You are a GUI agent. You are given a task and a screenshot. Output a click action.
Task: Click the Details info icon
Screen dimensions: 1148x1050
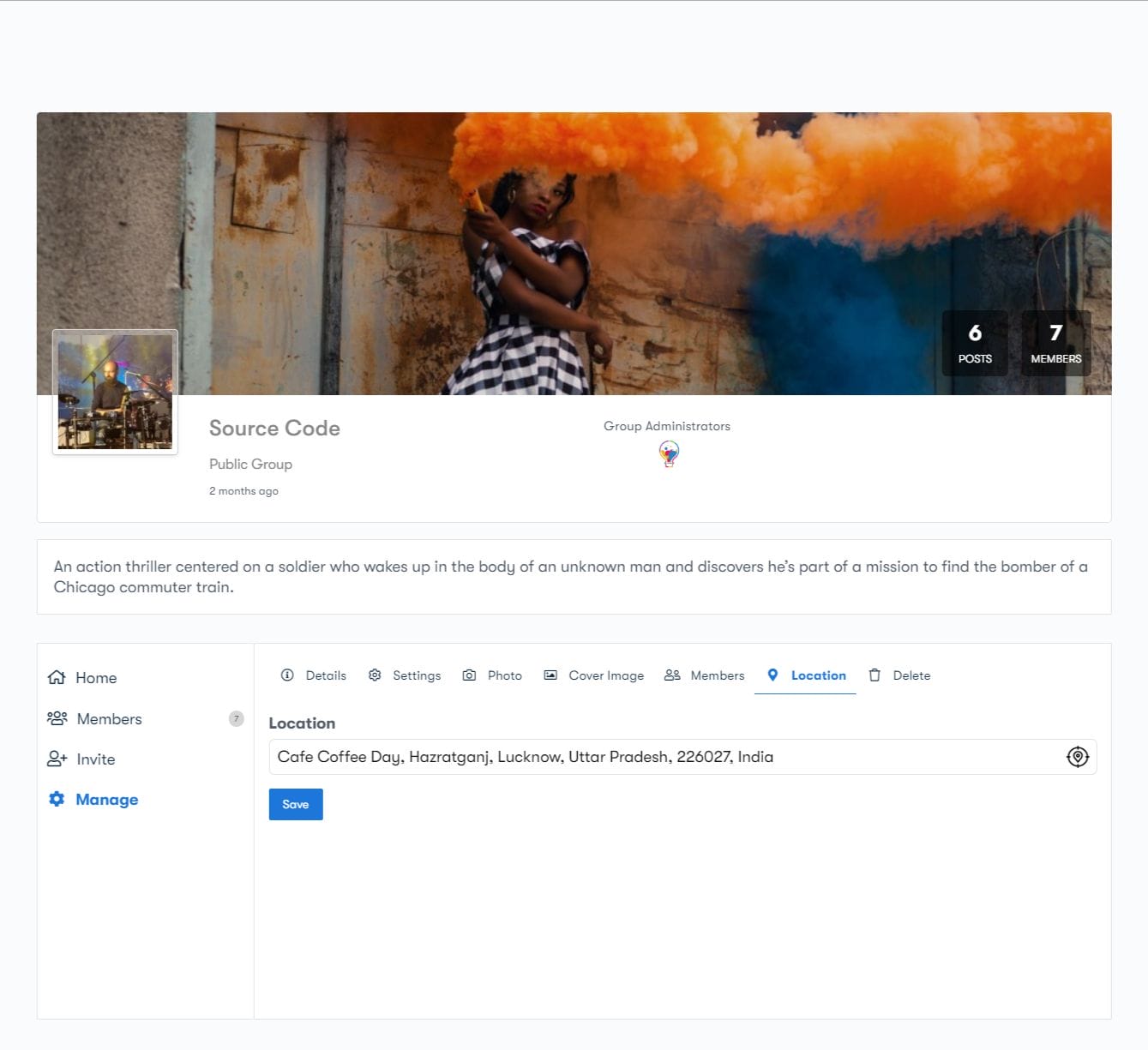287,675
